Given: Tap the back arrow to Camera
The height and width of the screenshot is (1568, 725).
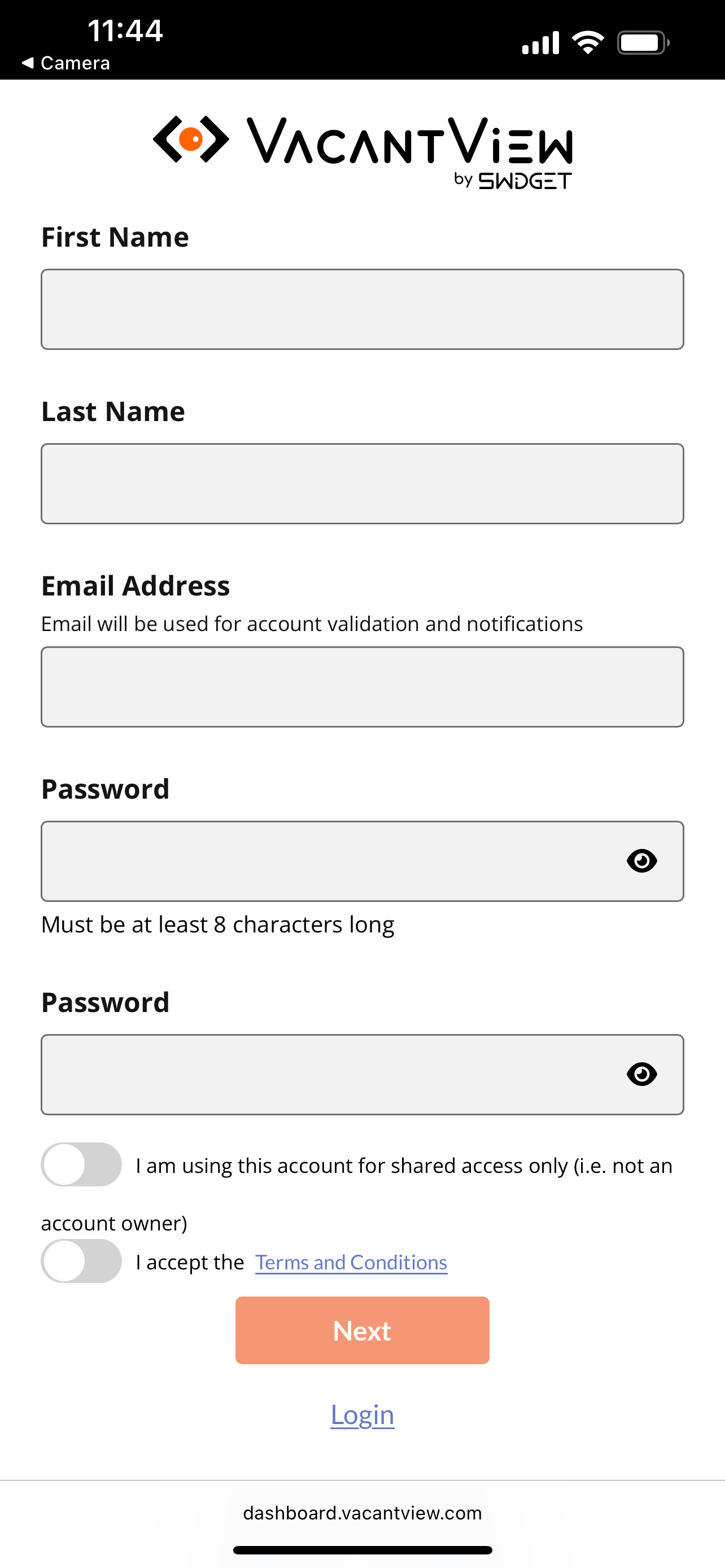Looking at the screenshot, I should click(28, 63).
